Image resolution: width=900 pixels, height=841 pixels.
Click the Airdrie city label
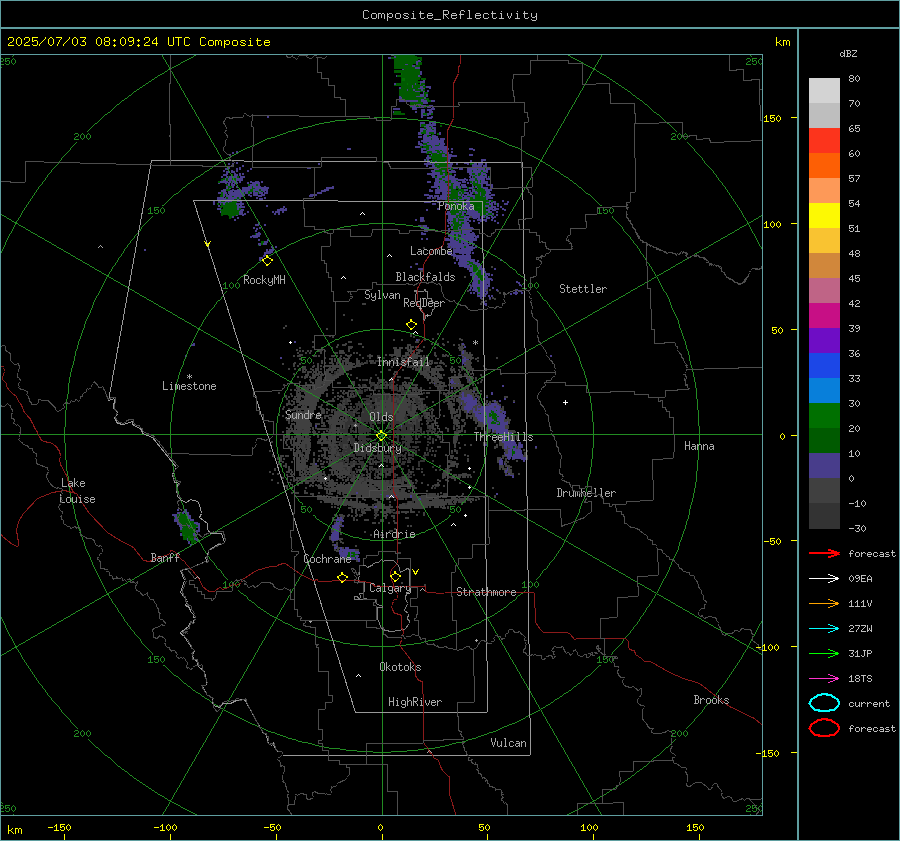[394, 534]
